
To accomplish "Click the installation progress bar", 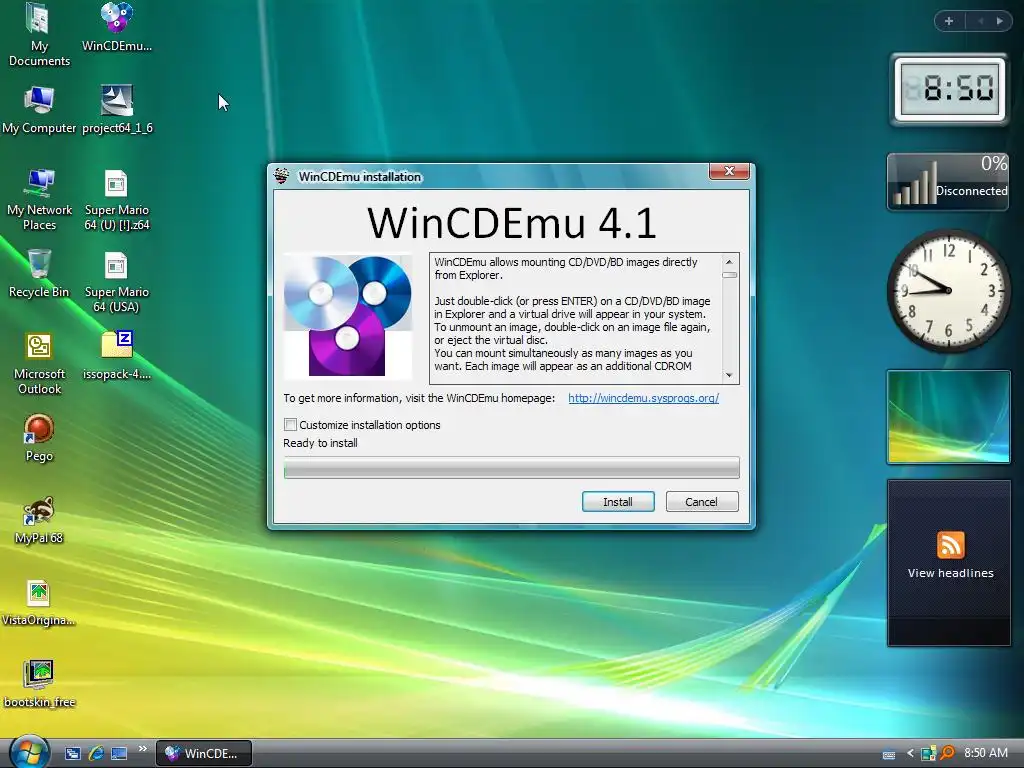I will (511, 468).
